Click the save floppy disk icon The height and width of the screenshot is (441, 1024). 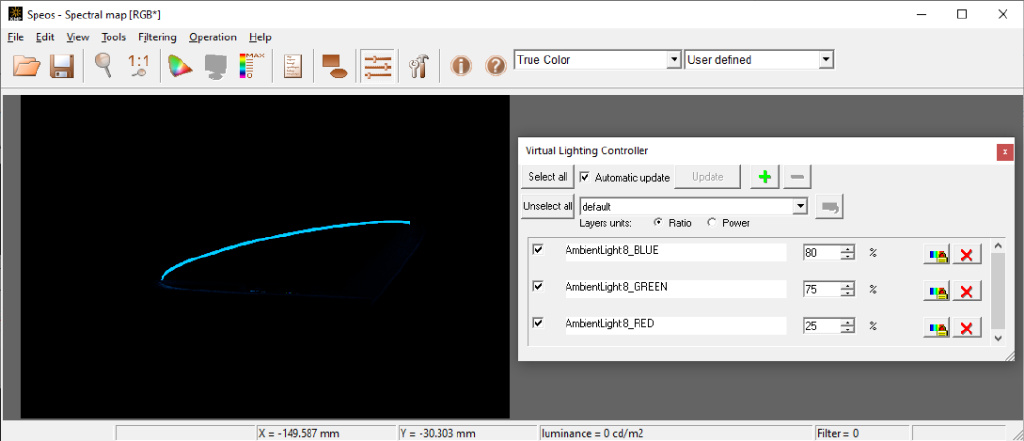point(61,66)
